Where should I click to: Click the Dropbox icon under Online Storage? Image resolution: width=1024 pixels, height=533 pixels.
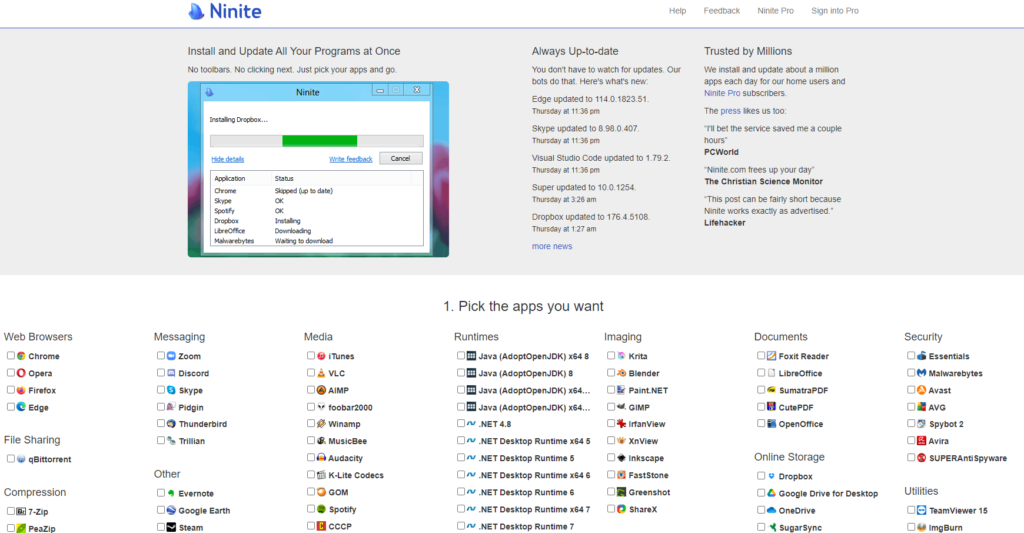(x=771, y=476)
